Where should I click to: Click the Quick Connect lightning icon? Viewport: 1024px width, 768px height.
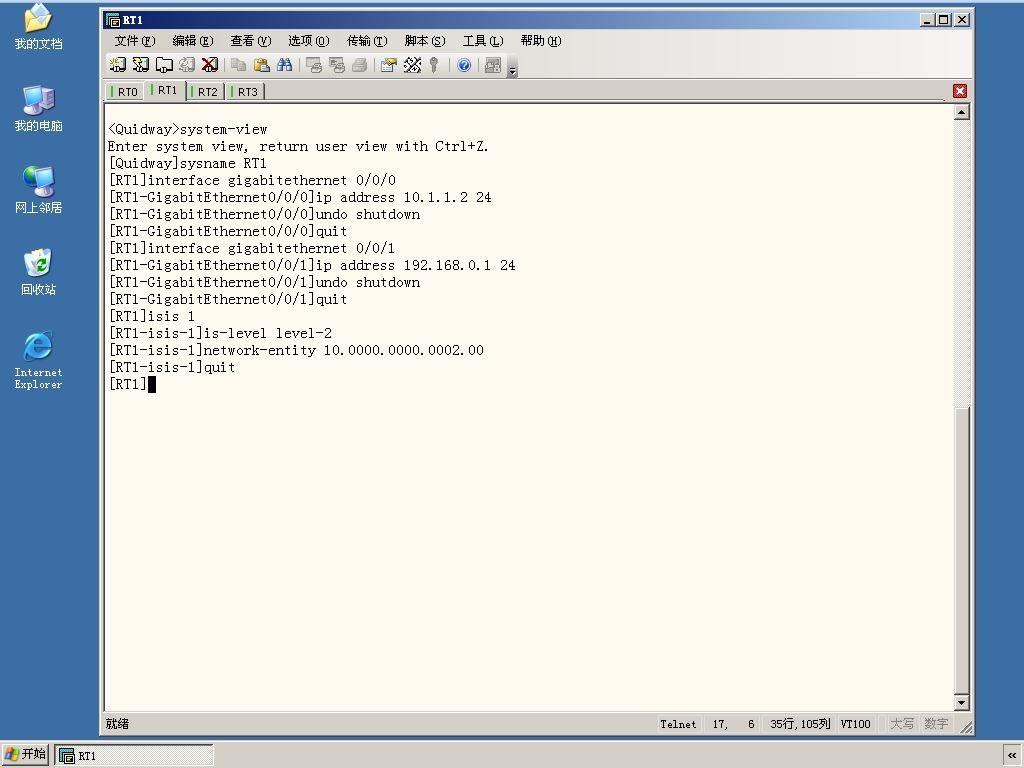[x=140, y=65]
